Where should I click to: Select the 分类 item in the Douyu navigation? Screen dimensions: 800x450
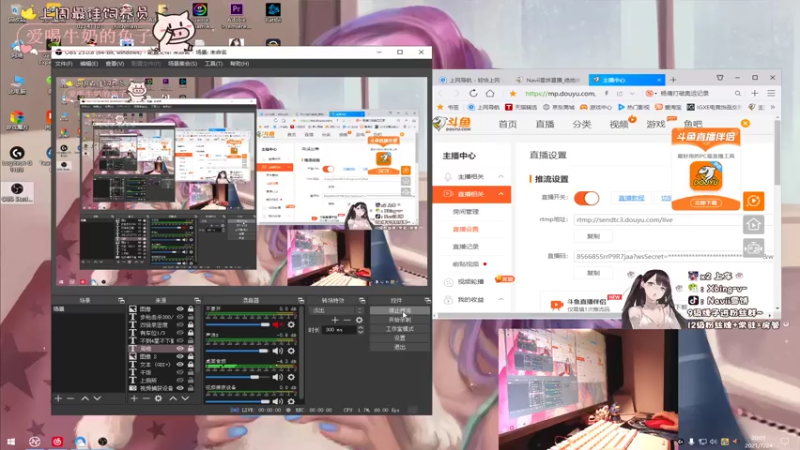582,124
